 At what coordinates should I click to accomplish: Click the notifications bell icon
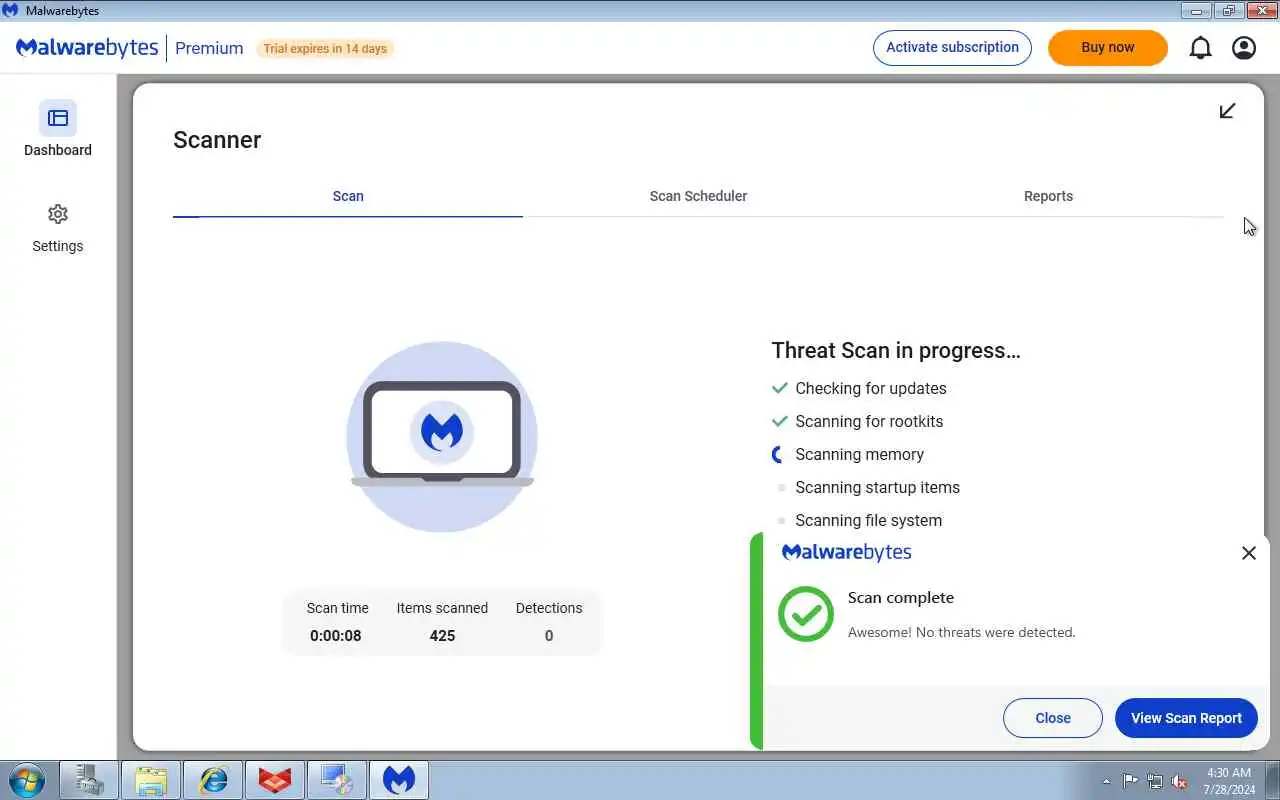1200,48
